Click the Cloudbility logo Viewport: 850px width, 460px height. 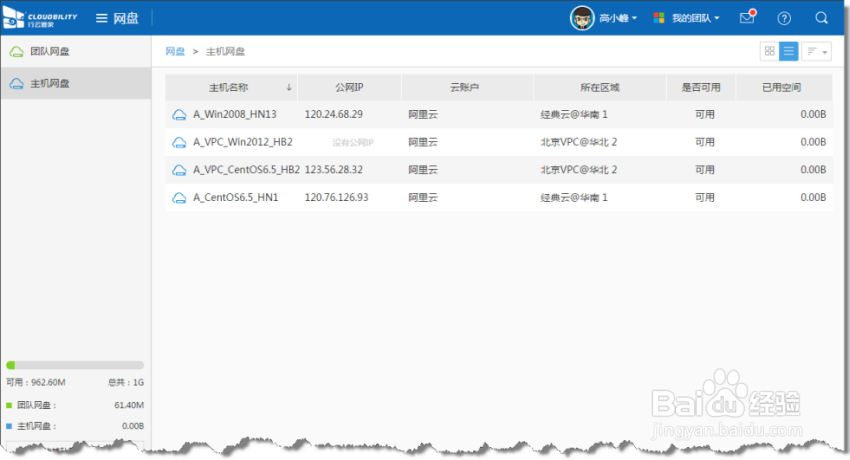pyautogui.click(x=40, y=18)
